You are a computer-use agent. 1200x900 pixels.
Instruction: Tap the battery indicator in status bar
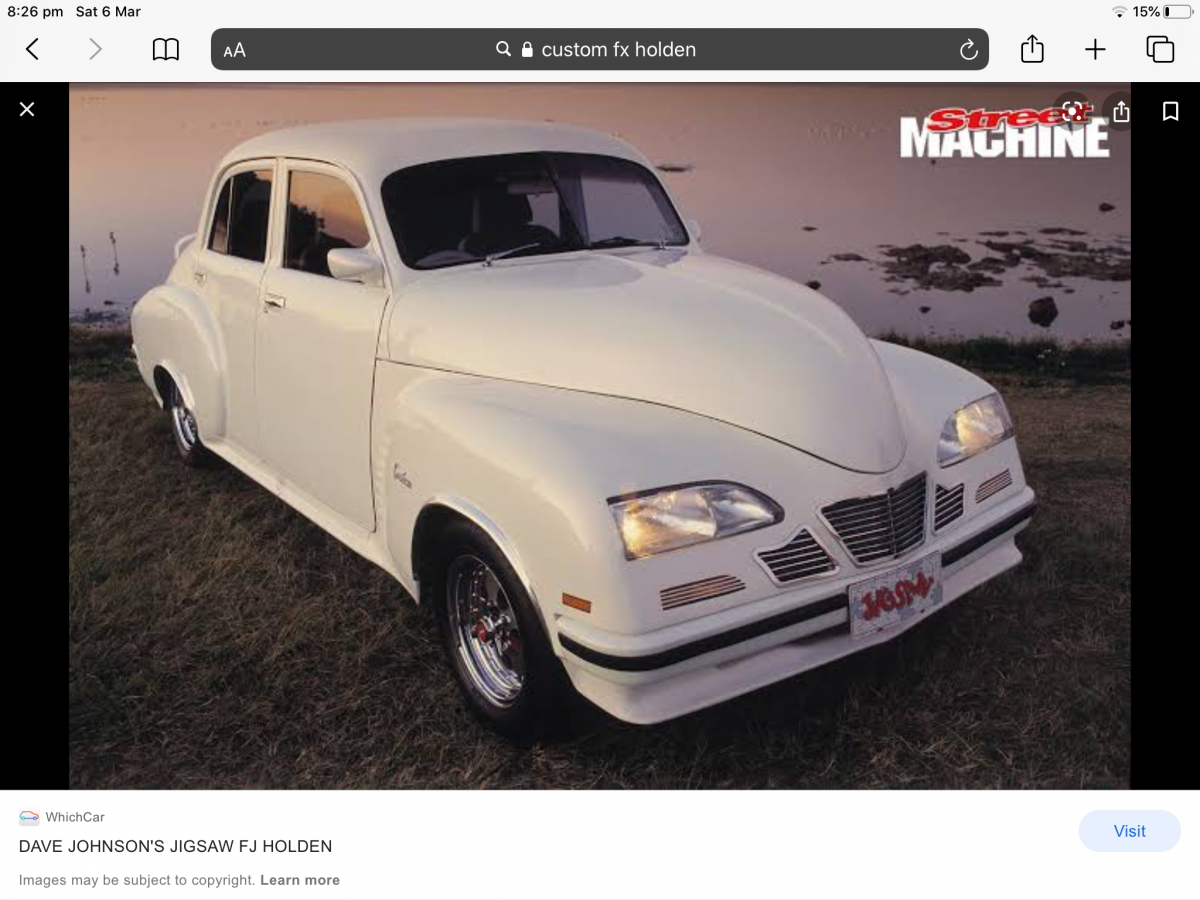click(x=1177, y=12)
